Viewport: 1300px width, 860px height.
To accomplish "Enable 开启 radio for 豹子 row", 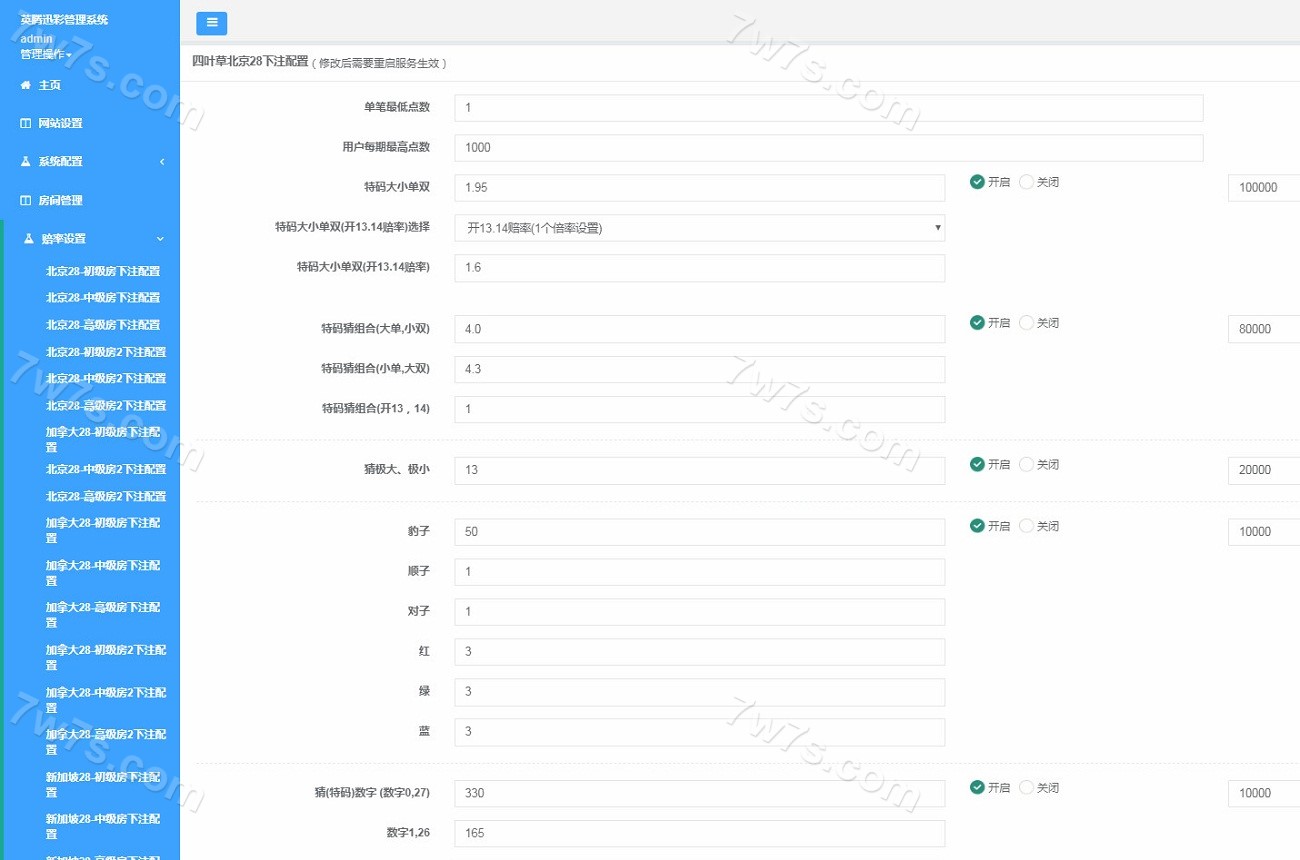I will (977, 526).
